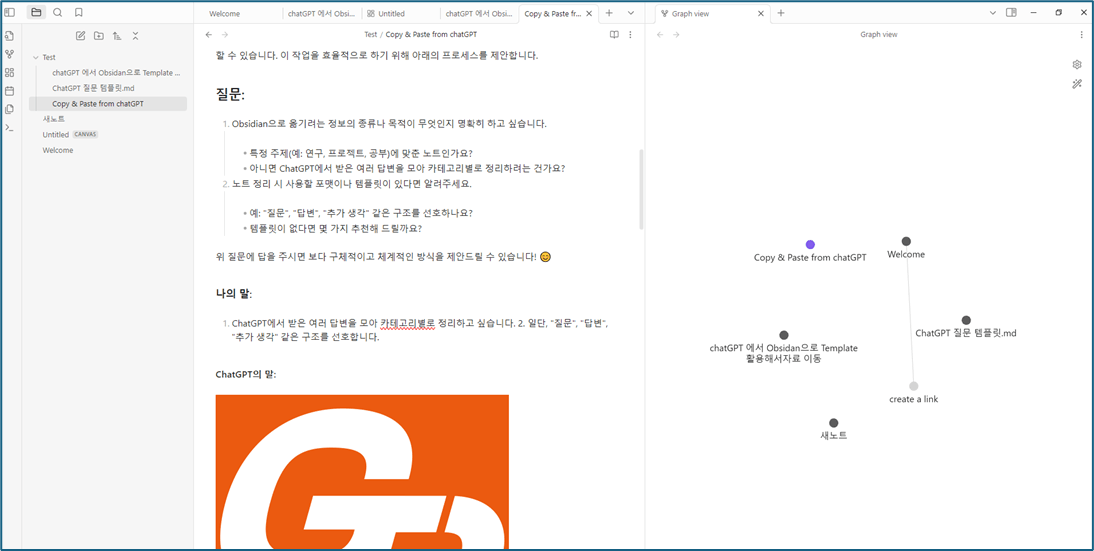Click the quick switcher ribbon icon

[x=10, y=36]
